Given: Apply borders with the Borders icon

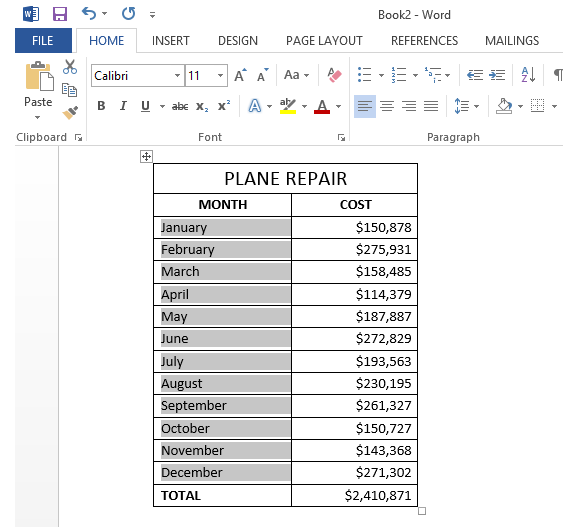Looking at the screenshot, I should click(538, 106).
